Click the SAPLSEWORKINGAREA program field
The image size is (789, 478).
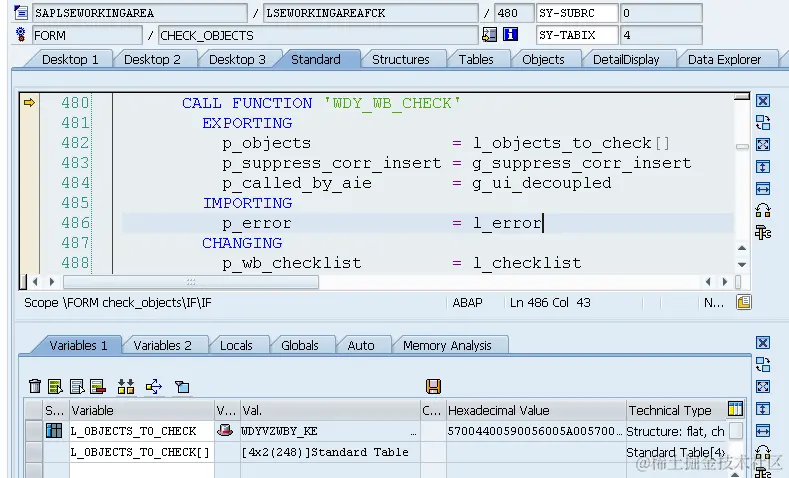click(139, 13)
